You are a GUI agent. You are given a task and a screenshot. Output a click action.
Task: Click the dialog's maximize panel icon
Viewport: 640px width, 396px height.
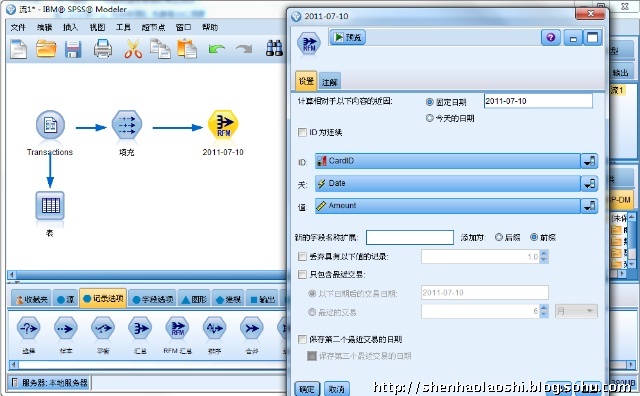(592, 38)
